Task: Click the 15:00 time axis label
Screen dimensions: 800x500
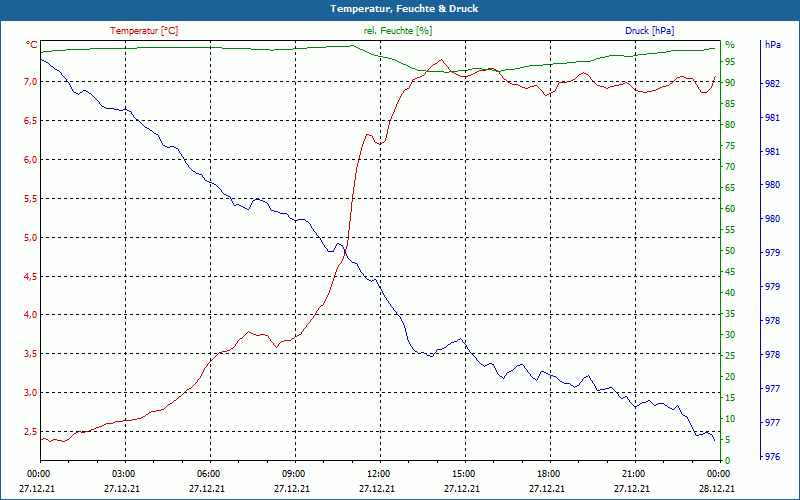Action: pyautogui.click(x=463, y=474)
